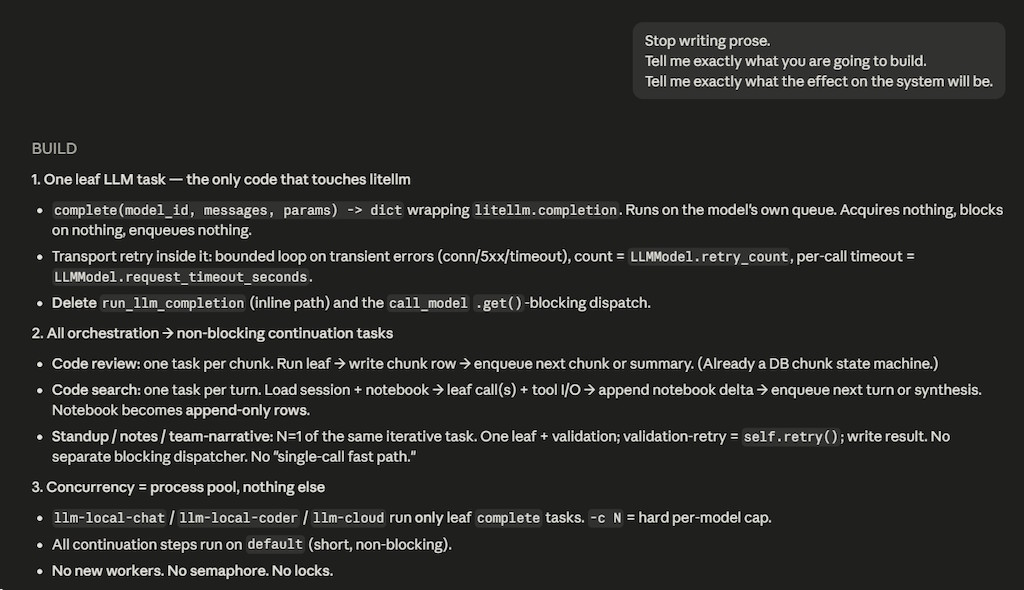Click the BUILD section heading
The width and height of the screenshot is (1024, 590).
pos(54,149)
